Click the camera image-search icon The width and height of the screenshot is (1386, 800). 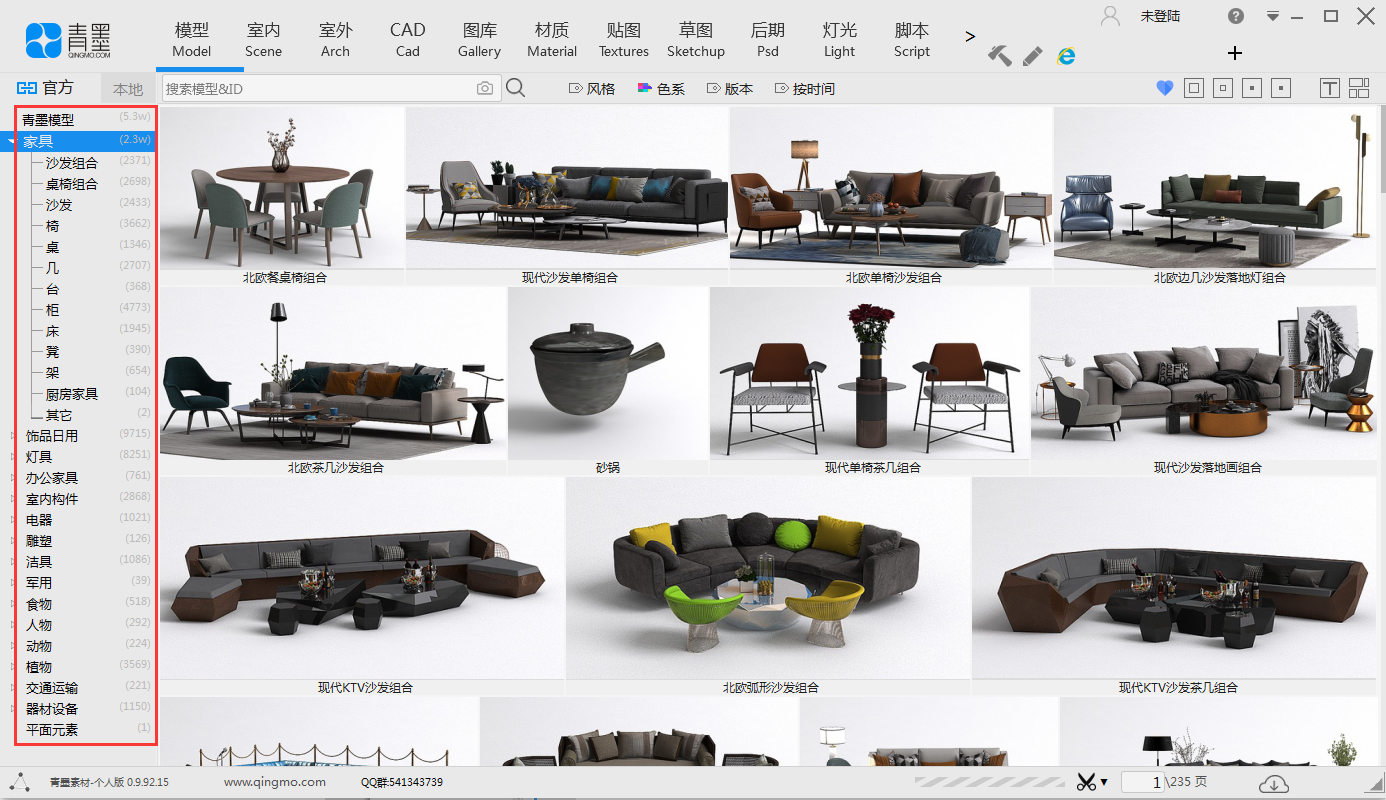point(485,89)
